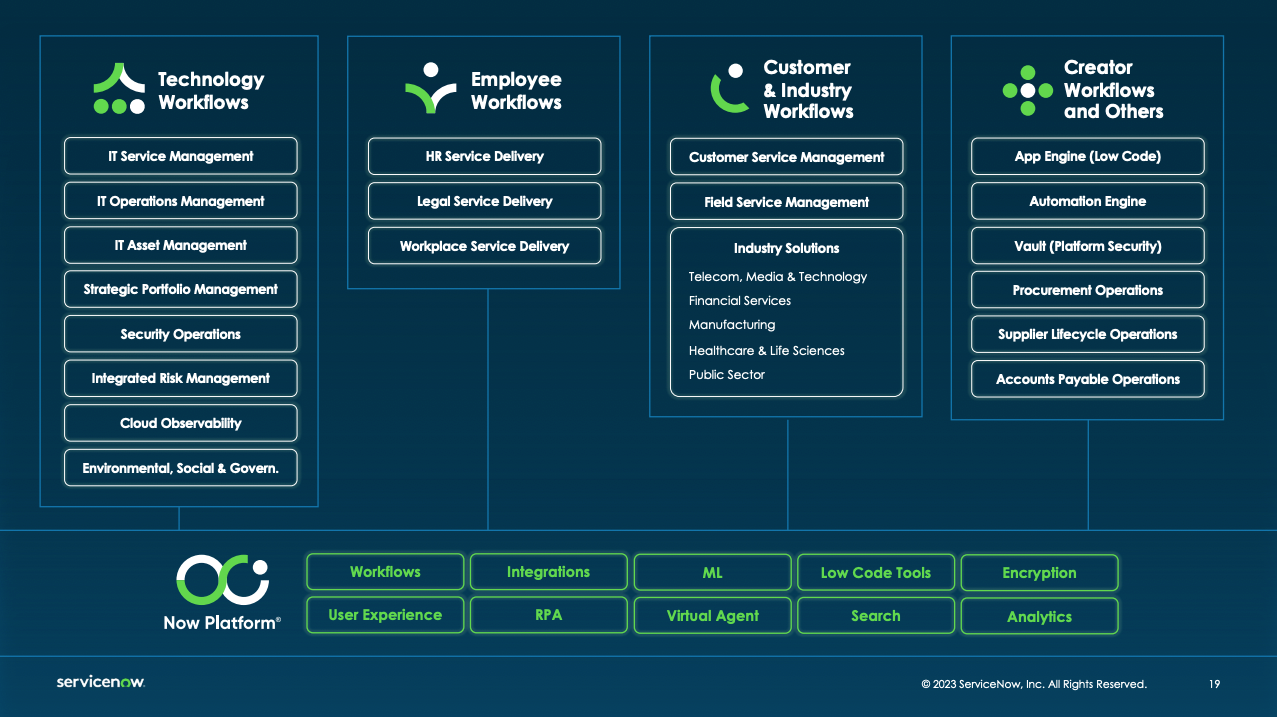Toggle the Encryption capability
The height and width of the screenshot is (717, 1277).
click(x=1039, y=572)
